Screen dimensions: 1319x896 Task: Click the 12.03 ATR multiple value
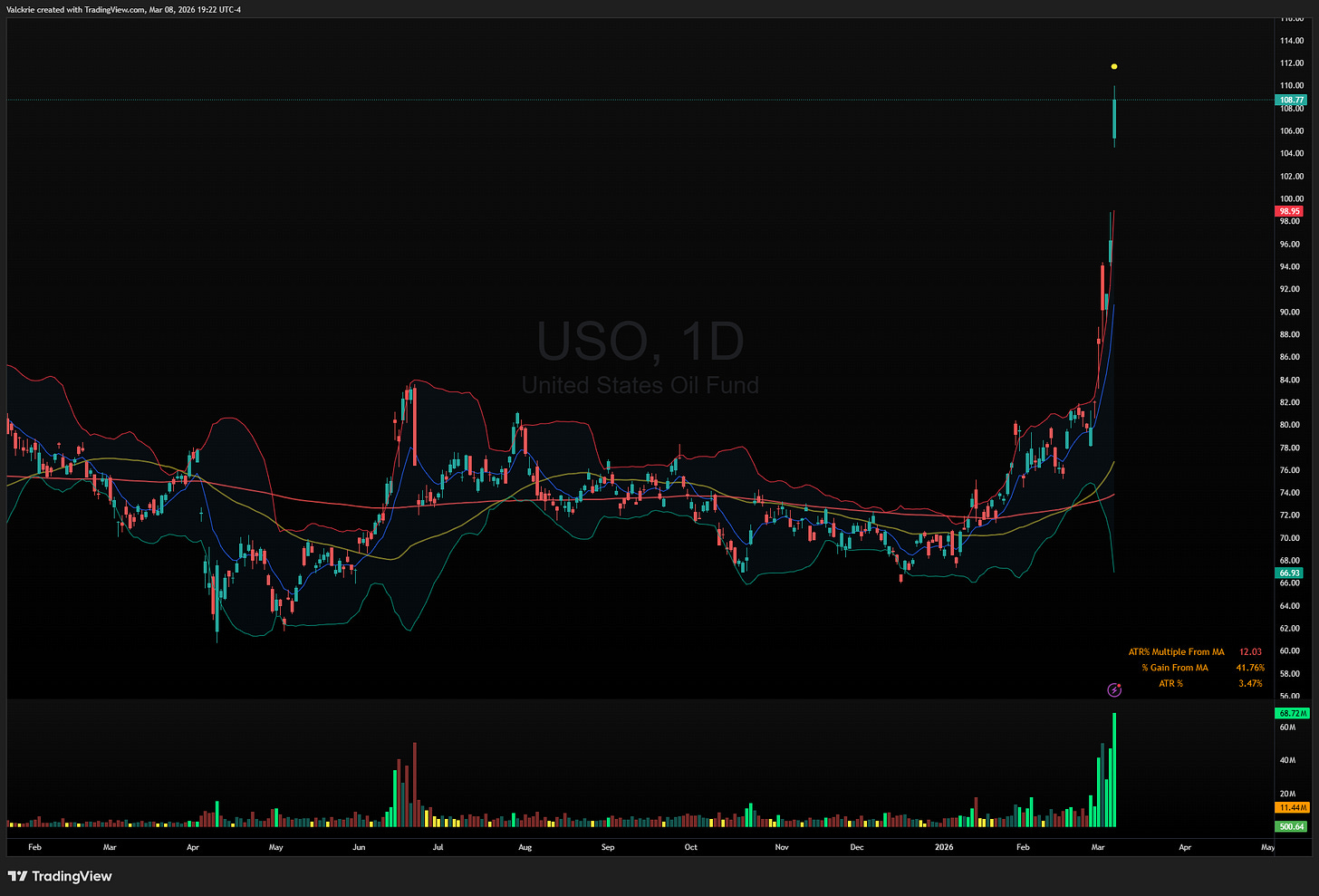1250,652
